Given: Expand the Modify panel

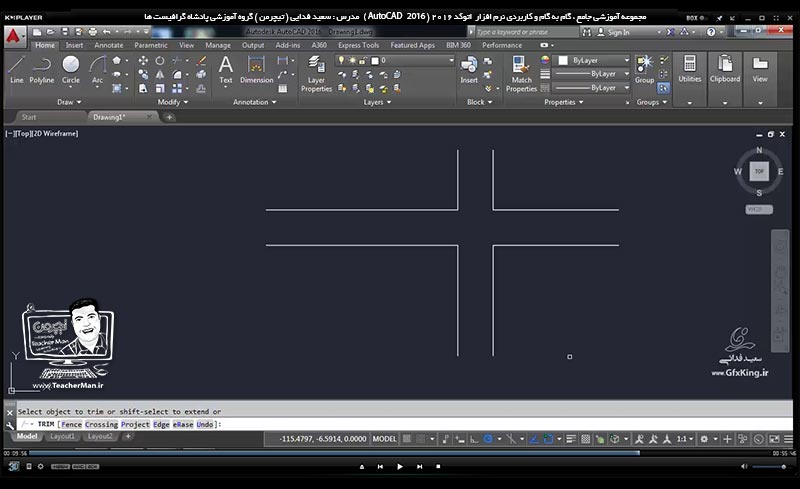Looking at the screenshot, I should [172, 102].
